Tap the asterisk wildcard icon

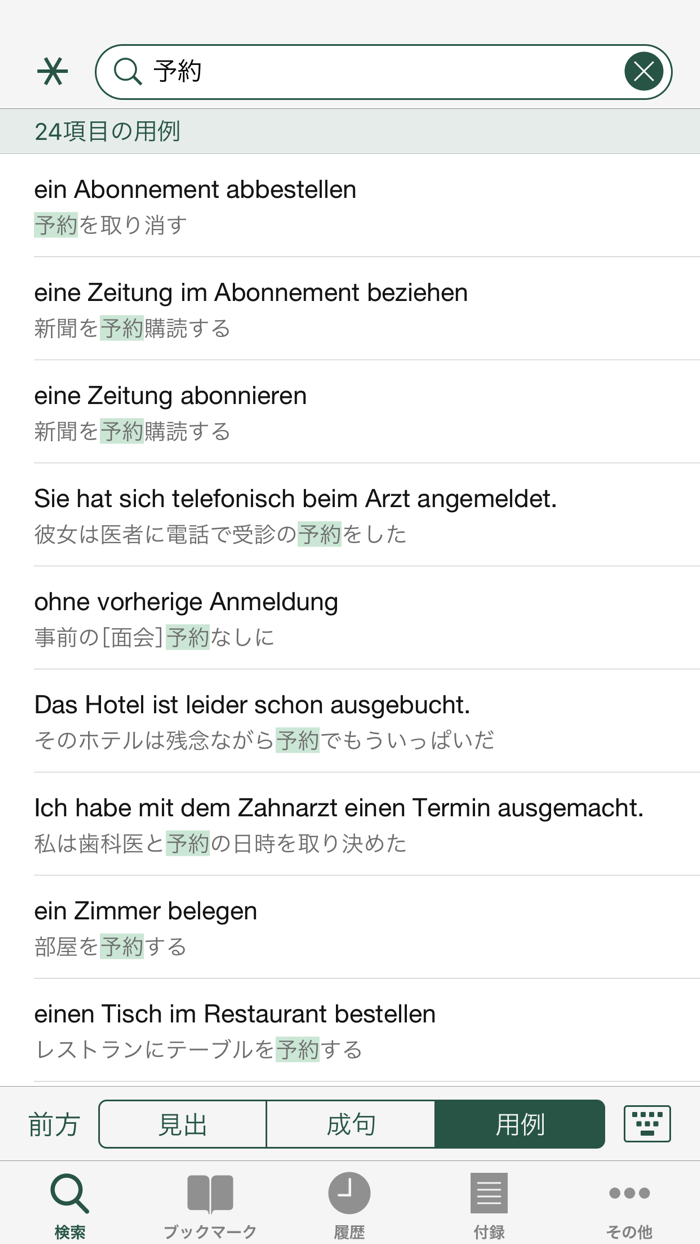point(52,72)
